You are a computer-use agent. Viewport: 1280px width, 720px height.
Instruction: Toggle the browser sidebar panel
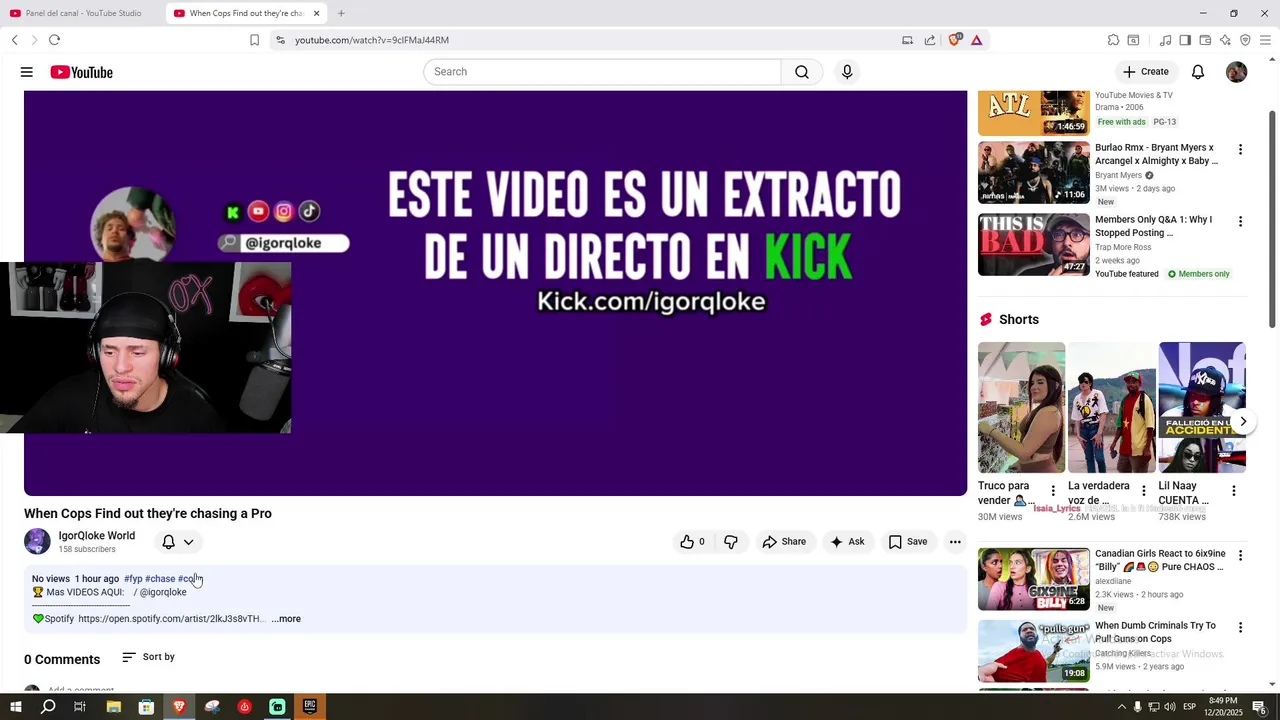point(1185,40)
